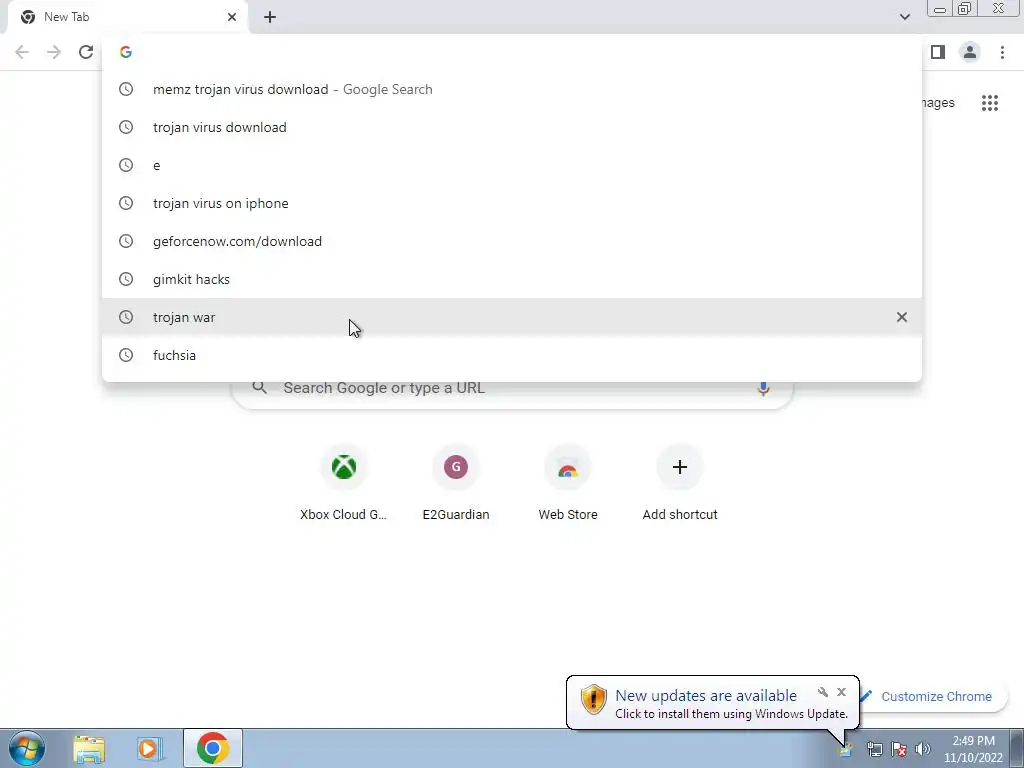Open a new tab with plus icon

click(270, 17)
